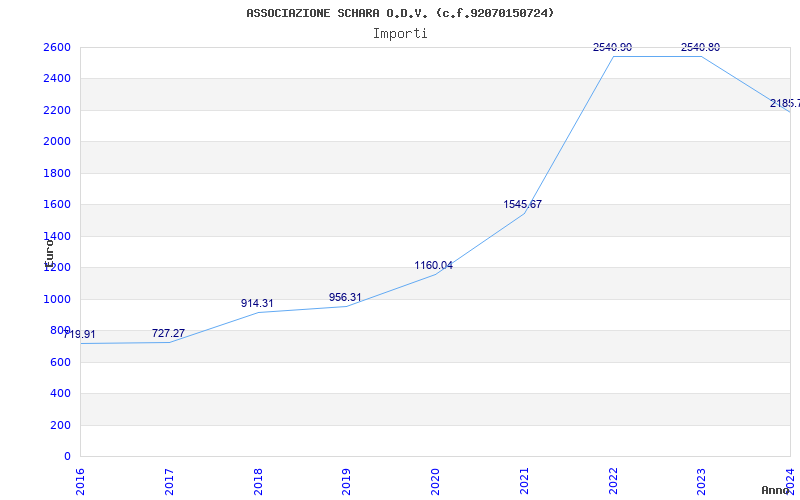Viewport: 800px width, 500px height.
Task: Click the 2000 y-axis tick label
Action: pyautogui.click(x=57, y=142)
